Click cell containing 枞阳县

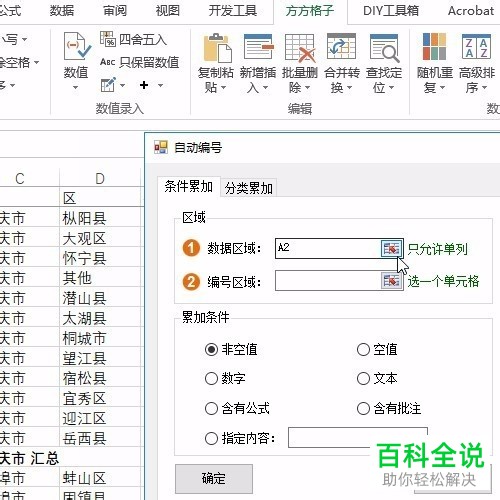pos(101,218)
